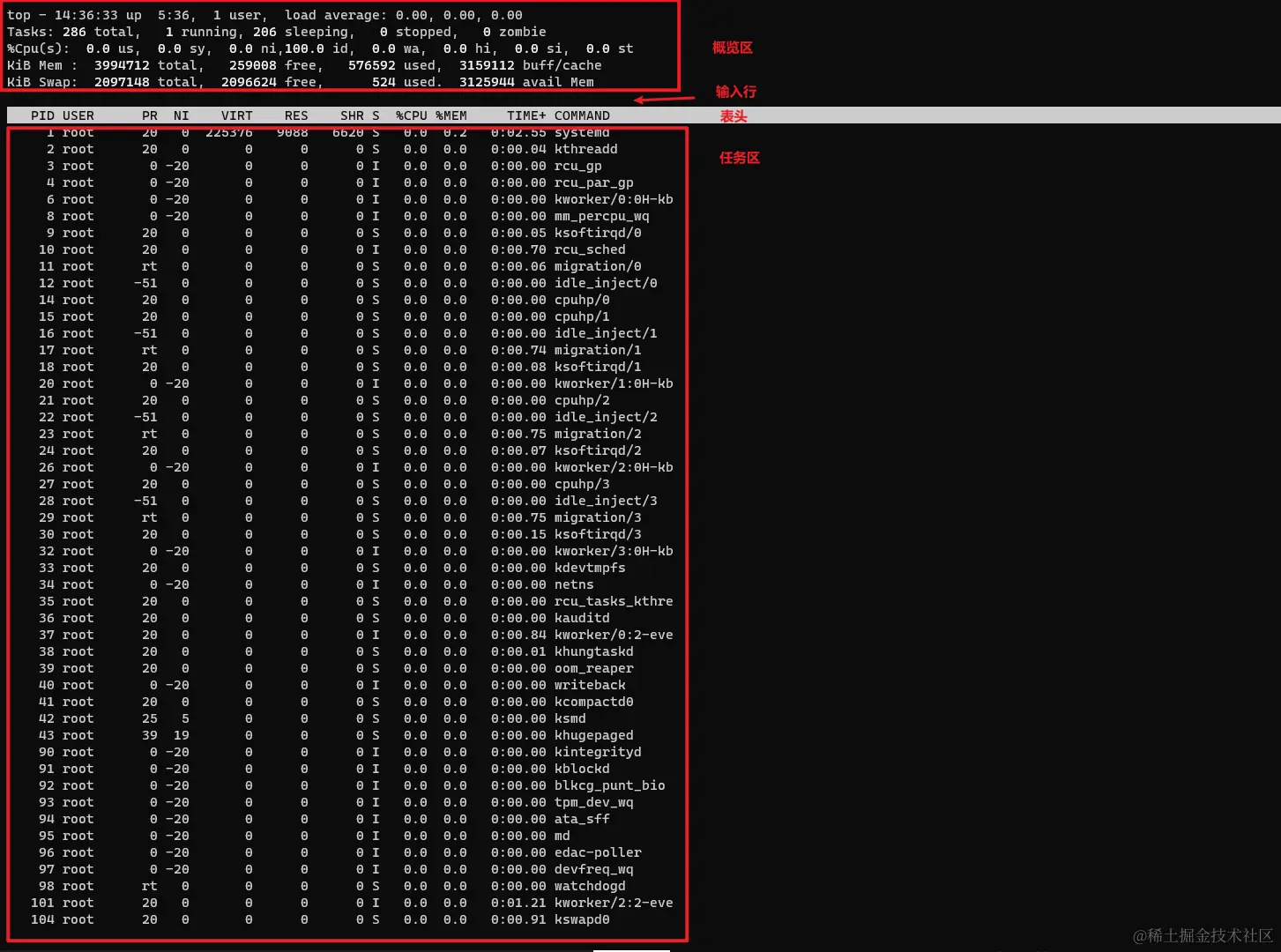Select the kthreadd process command
The width and height of the screenshot is (1281, 952).
point(586,149)
